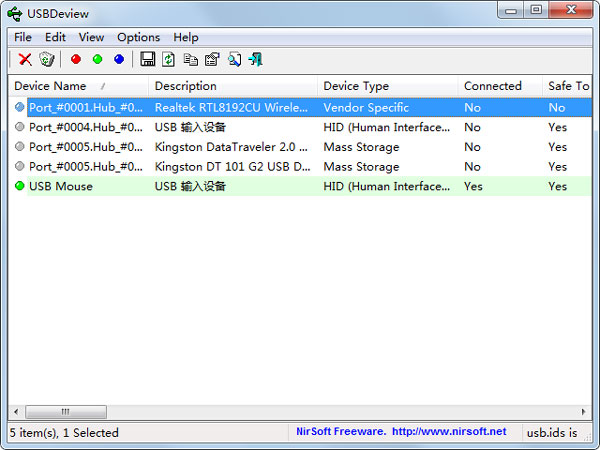The height and width of the screenshot is (450, 600).
Task: Click the Kingston DT 101 G2 USB description
Action: (x=232, y=166)
